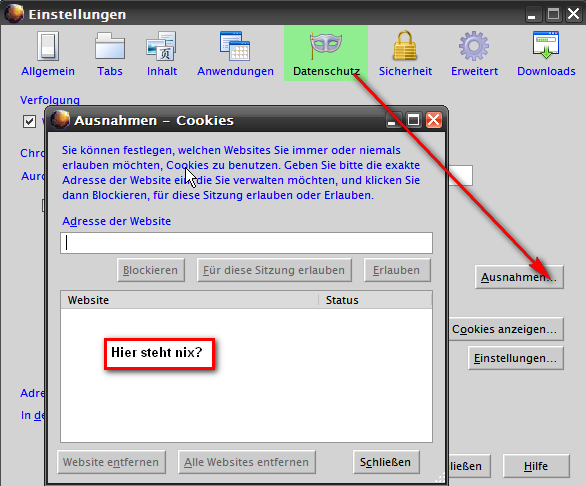Close the Einstellungen window
The image size is (586, 486).
coord(573,14)
